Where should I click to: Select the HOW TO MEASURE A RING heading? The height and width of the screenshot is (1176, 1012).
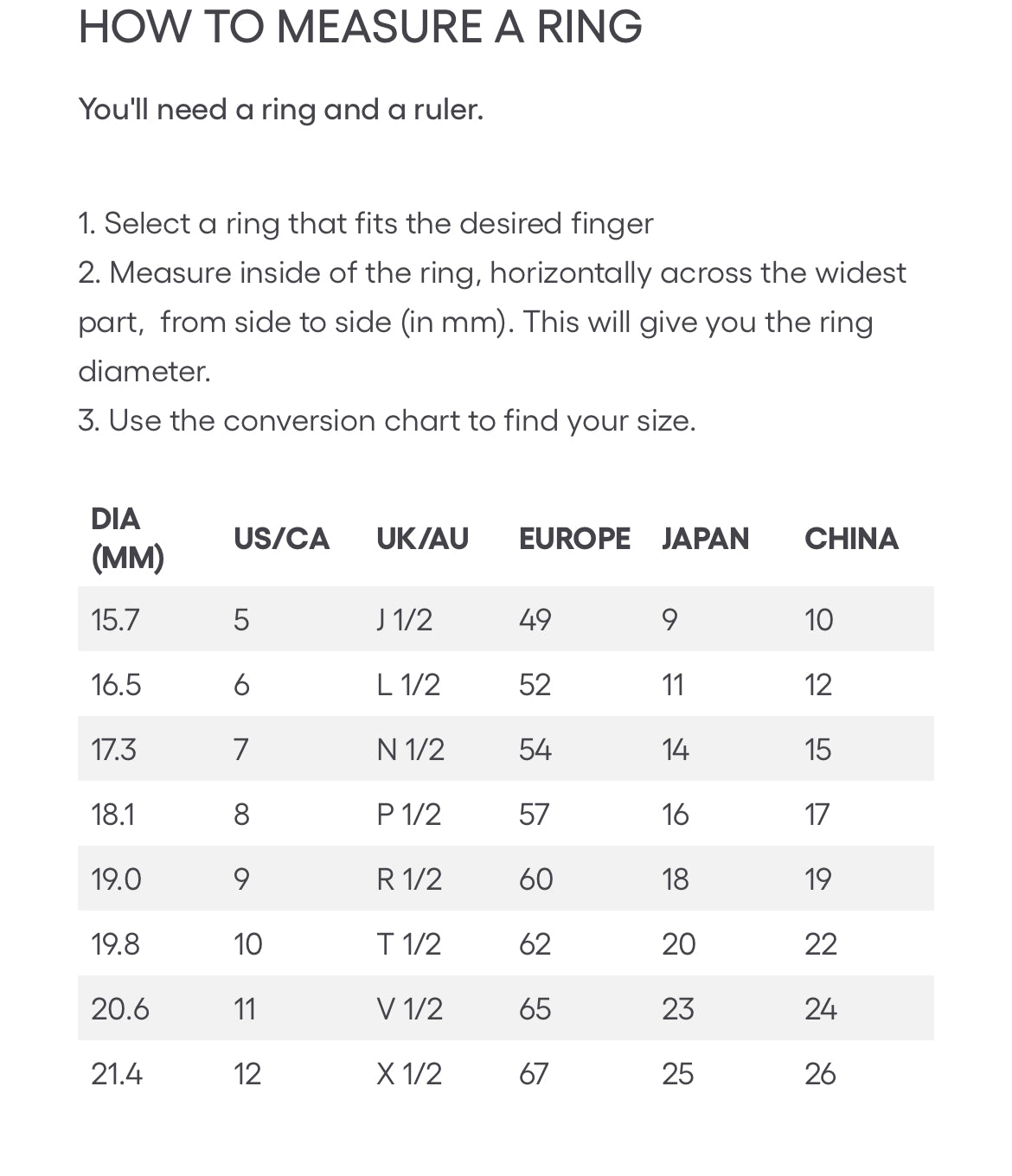(x=360, y=27)
